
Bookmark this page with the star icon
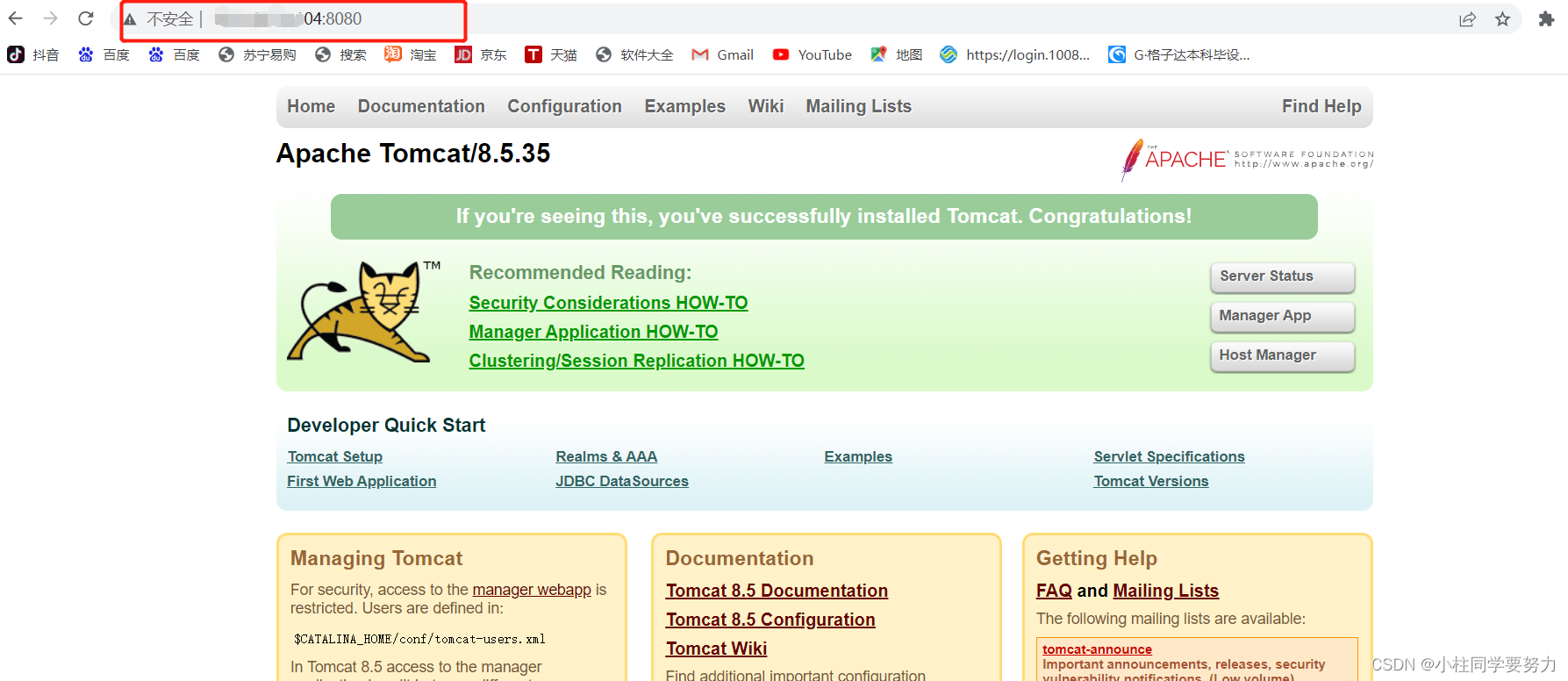coord(1502,19)
